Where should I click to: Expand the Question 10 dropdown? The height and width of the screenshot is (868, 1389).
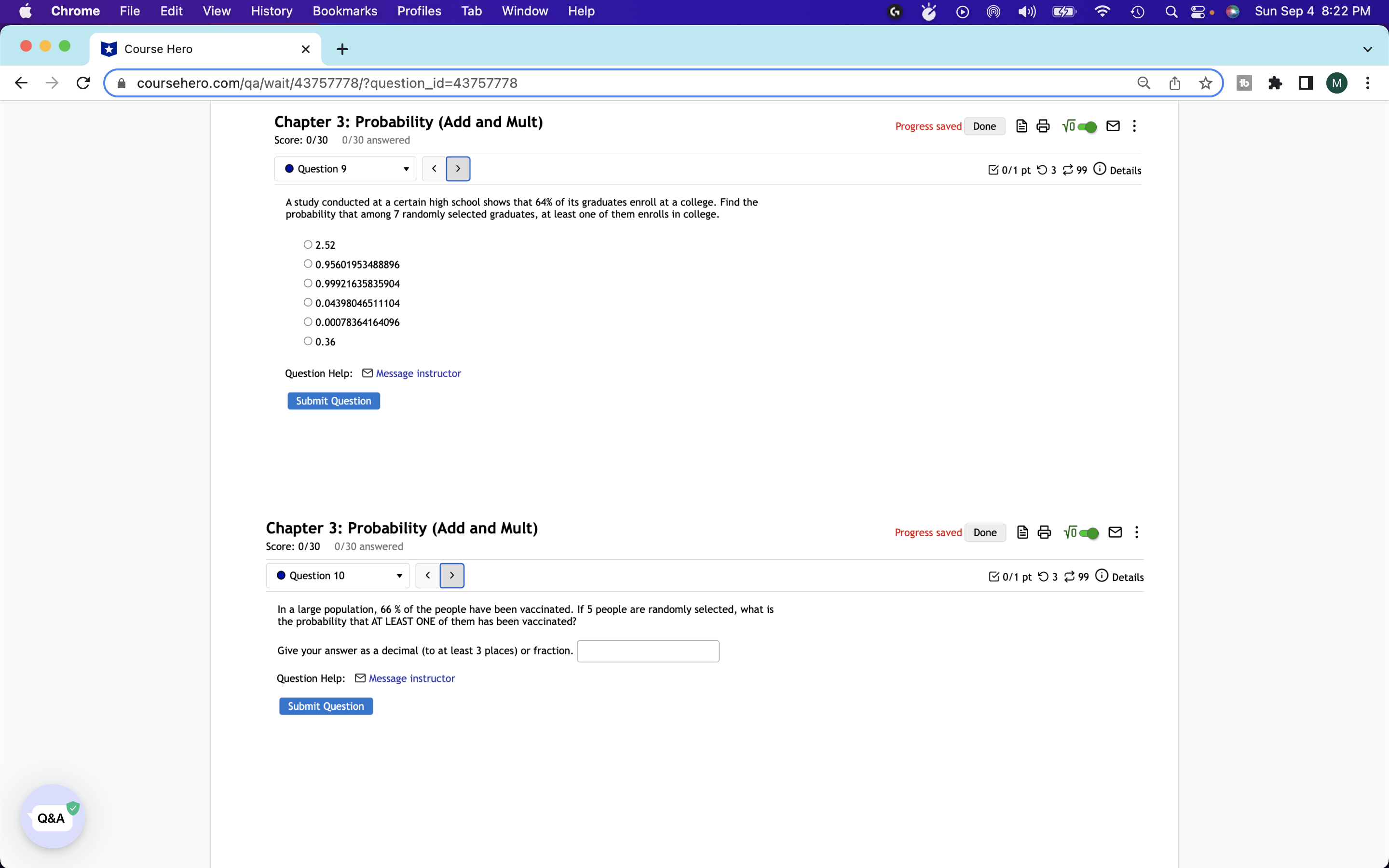[x=338, y=575]
